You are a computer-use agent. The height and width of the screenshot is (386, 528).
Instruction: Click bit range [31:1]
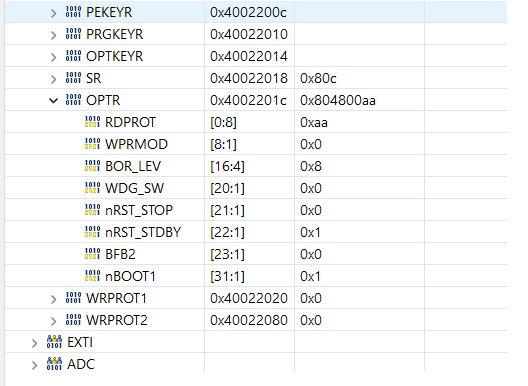coord(228,276)
